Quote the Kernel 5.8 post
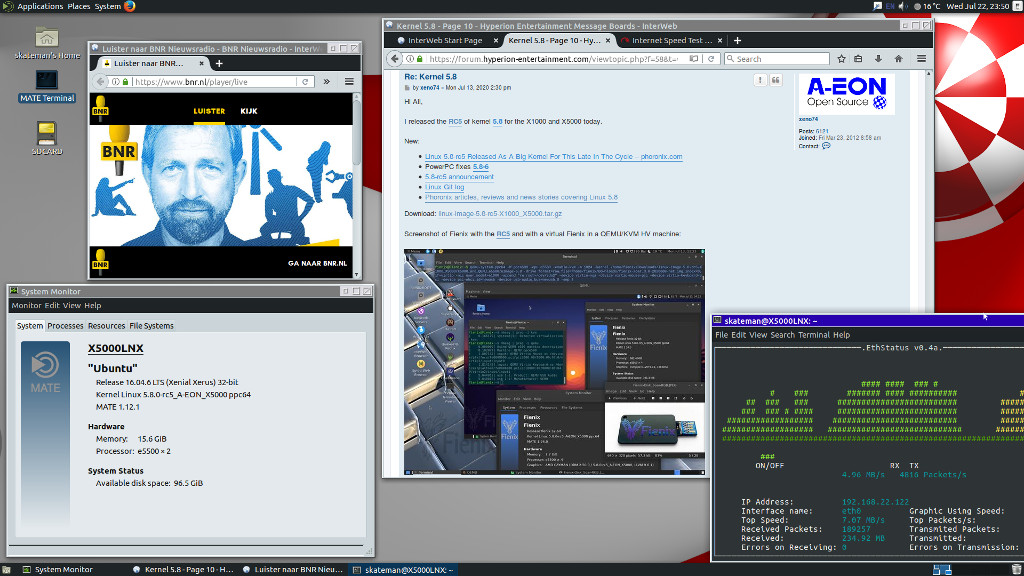The height and width of the screenshot is (576, 1024). coord(776,80)
